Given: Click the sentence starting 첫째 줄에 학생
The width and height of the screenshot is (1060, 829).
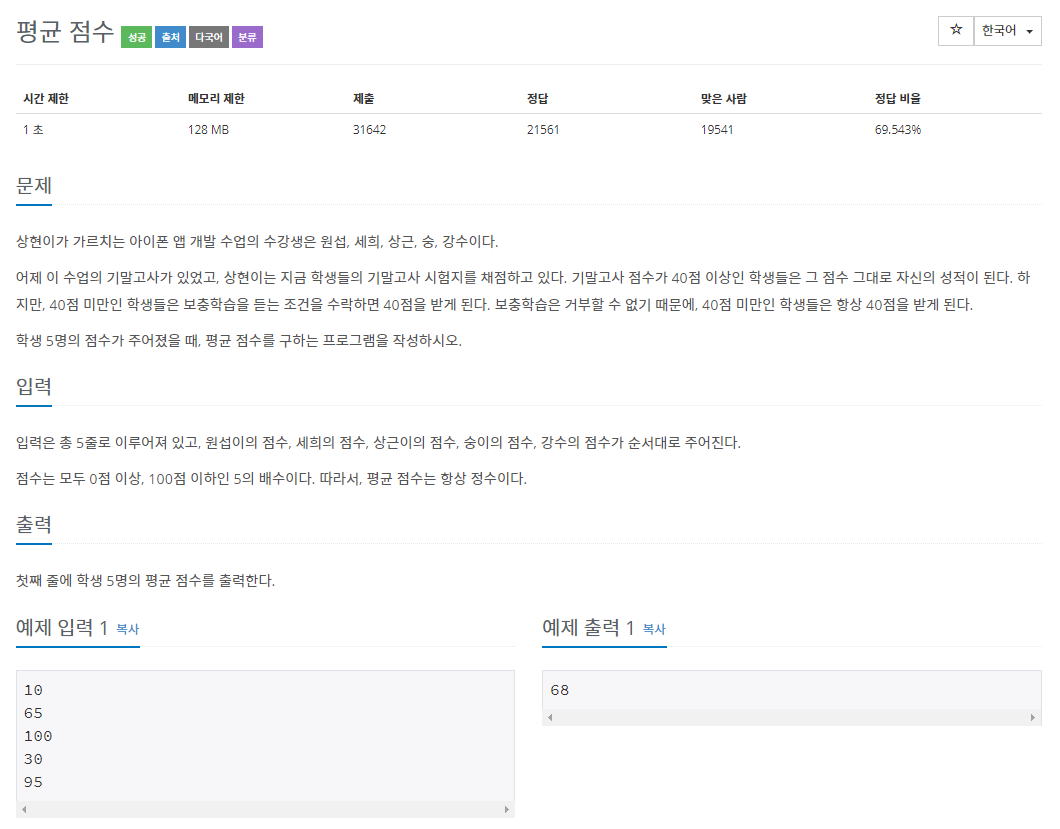Looking at the screenshot, I should click(x=145, y=581).
